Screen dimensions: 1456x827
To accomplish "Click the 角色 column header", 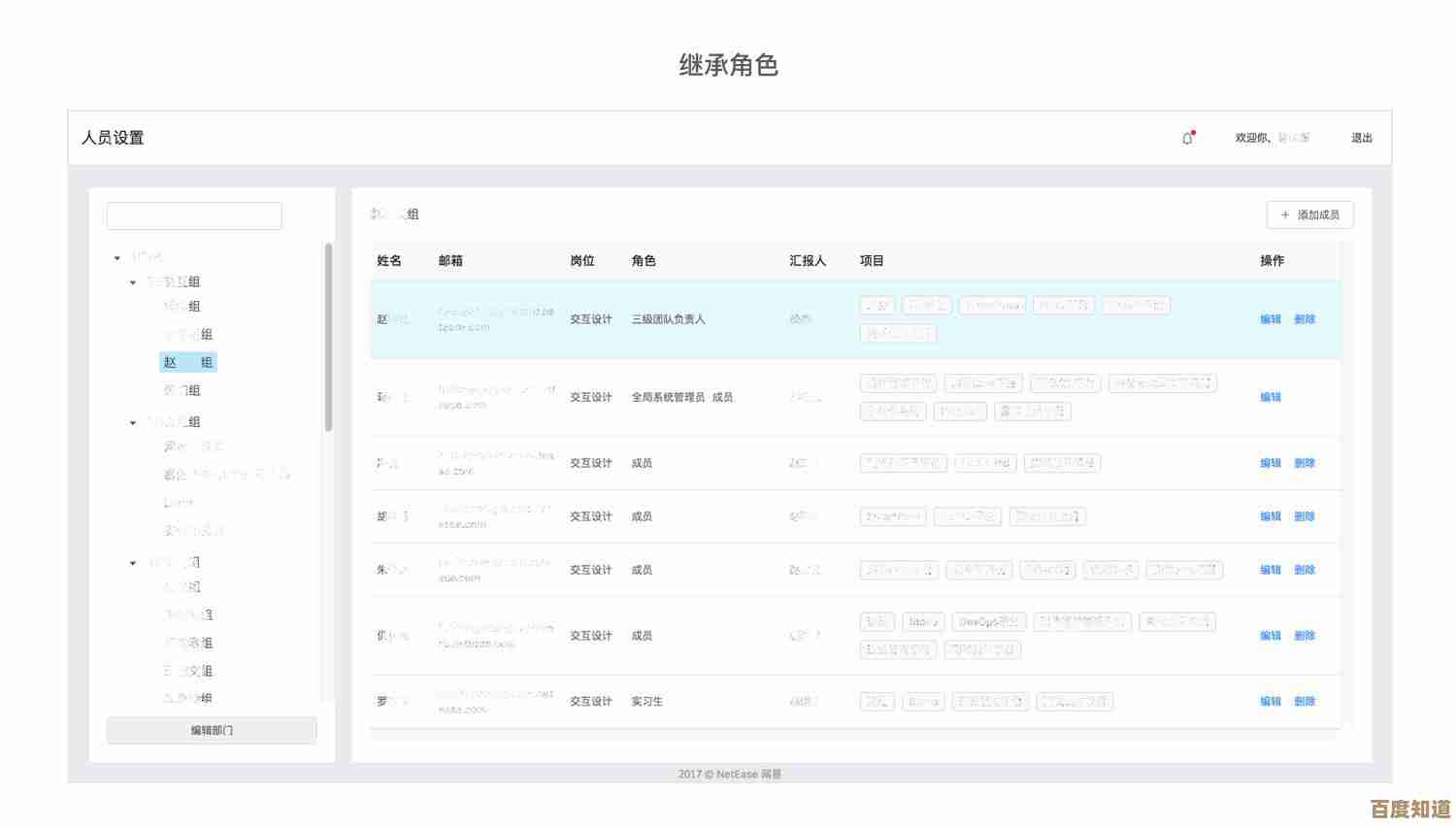I will click(644, 261).
